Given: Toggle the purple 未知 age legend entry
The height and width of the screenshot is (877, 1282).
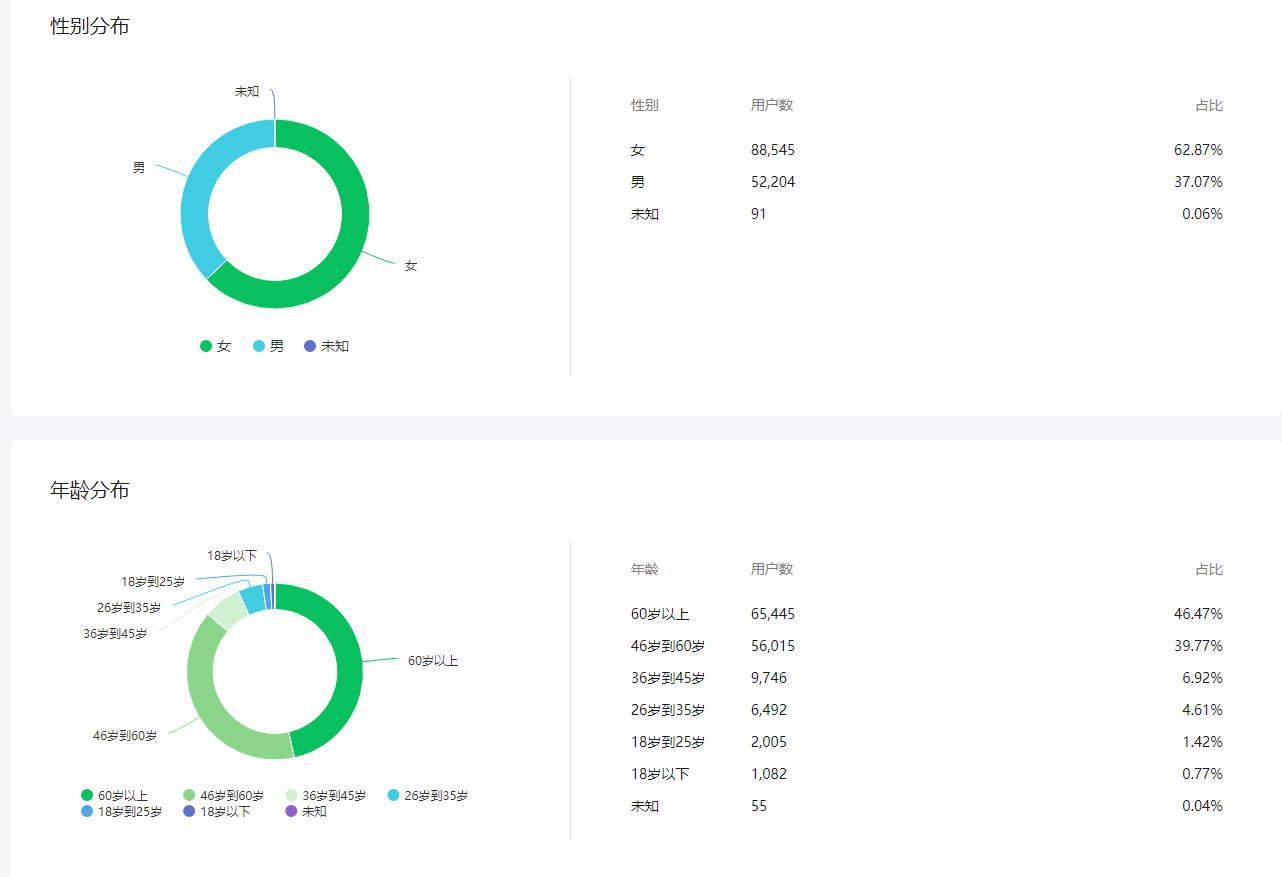Looking at the screenshot, I should 306,811.
